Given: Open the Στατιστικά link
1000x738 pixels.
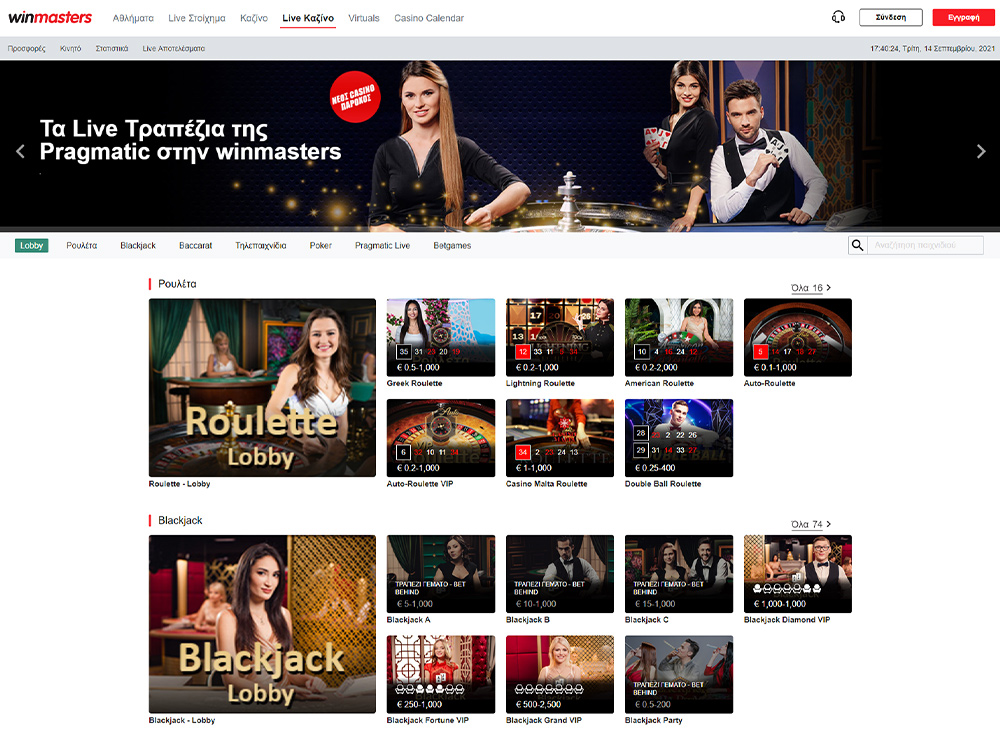Looking at the screenshot, I should click(x=112, y=48).
